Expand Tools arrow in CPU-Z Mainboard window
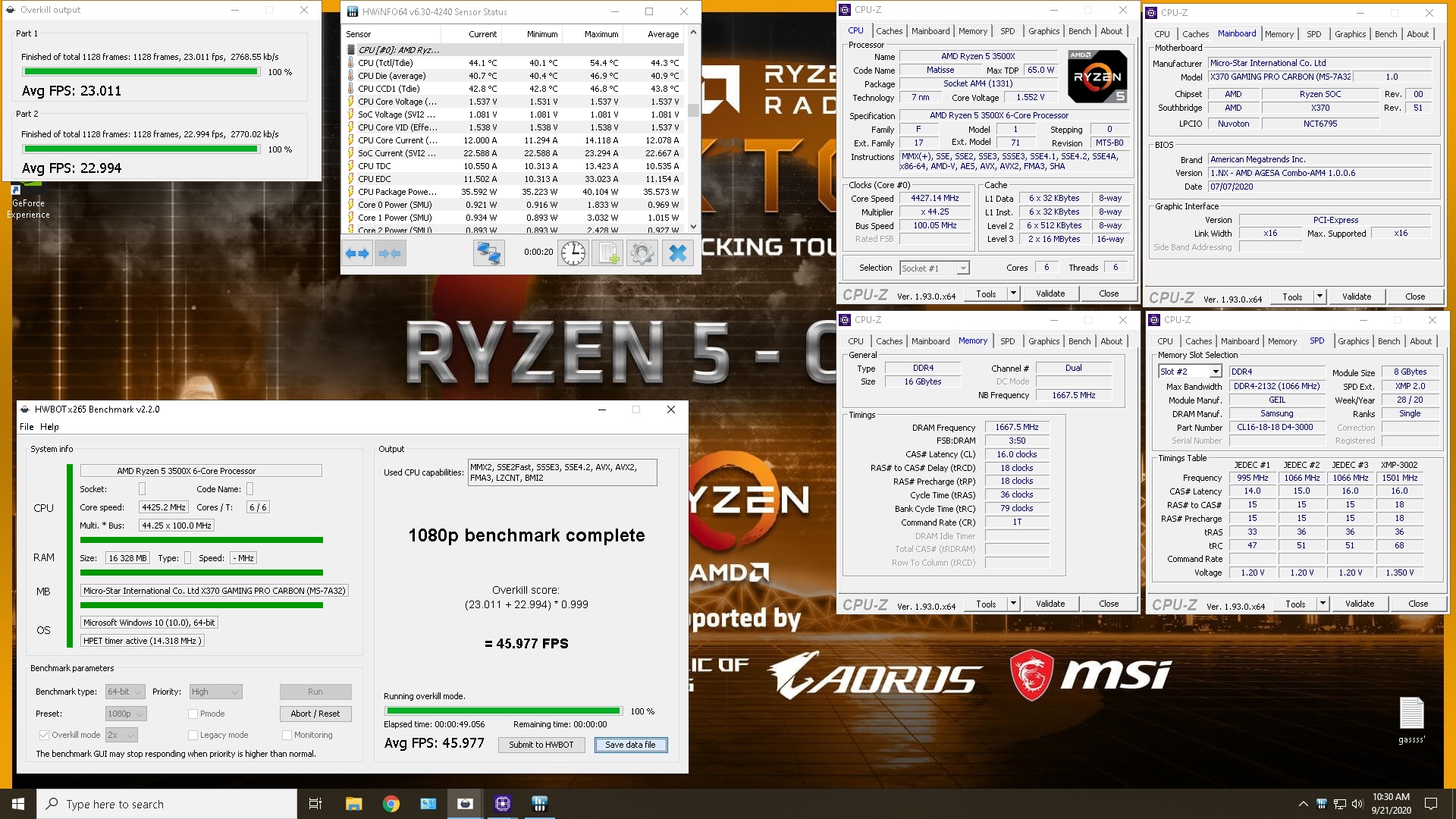The width and height of the screenshot is (1456, 819). (x=1319, y=297)
